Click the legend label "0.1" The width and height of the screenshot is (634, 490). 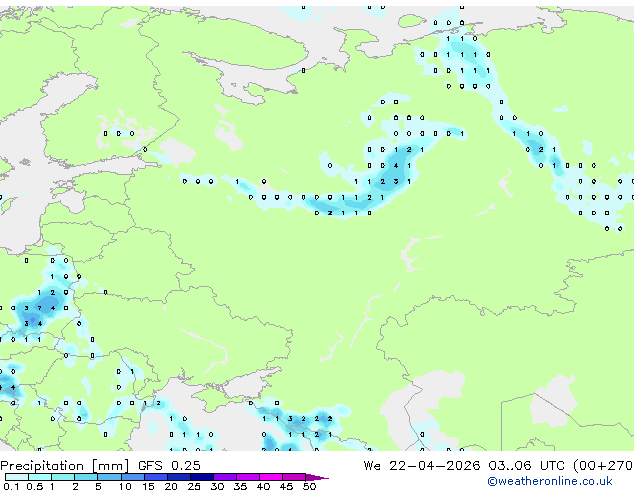(11, 486)
